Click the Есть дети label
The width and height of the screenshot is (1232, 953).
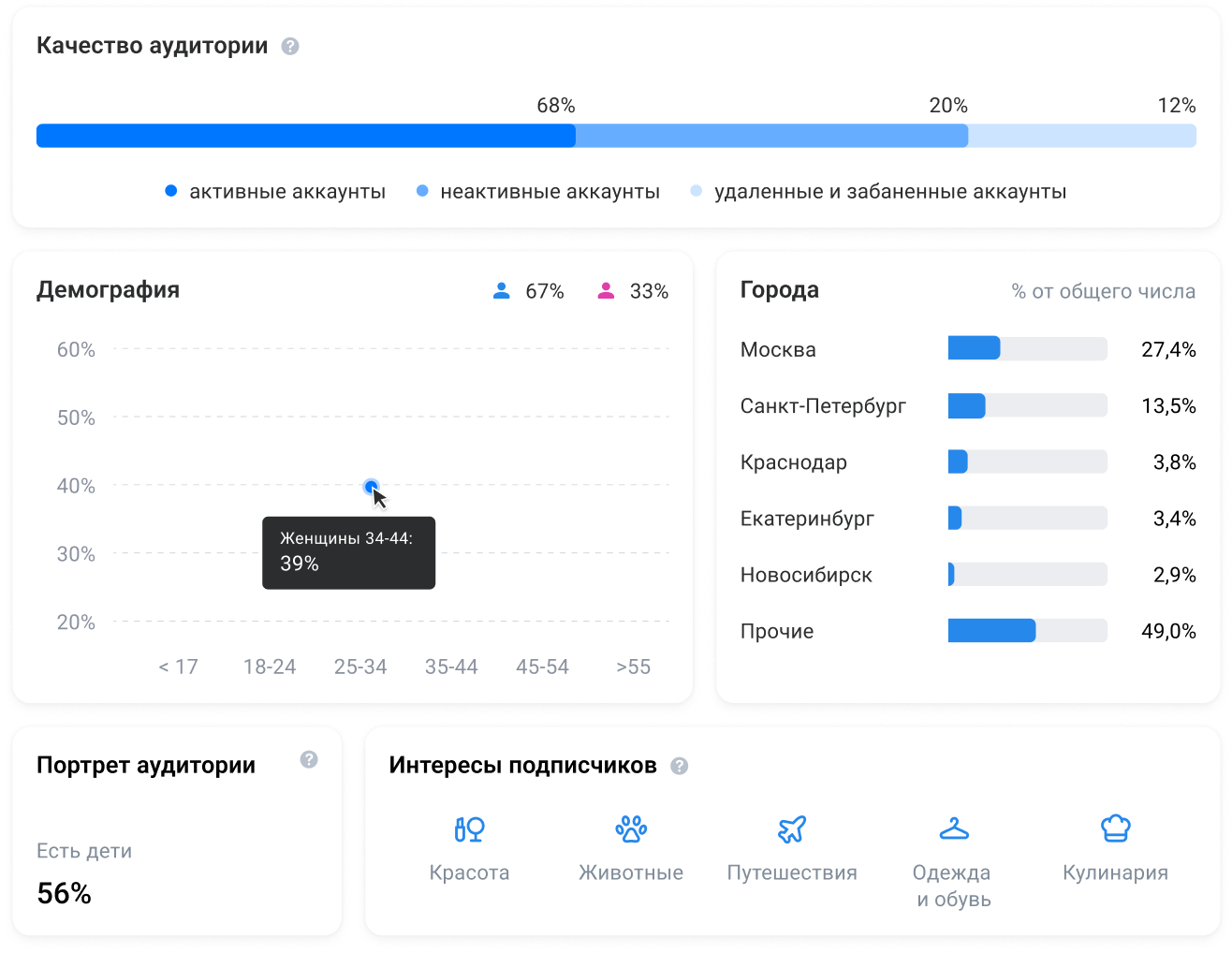(84, 851)
